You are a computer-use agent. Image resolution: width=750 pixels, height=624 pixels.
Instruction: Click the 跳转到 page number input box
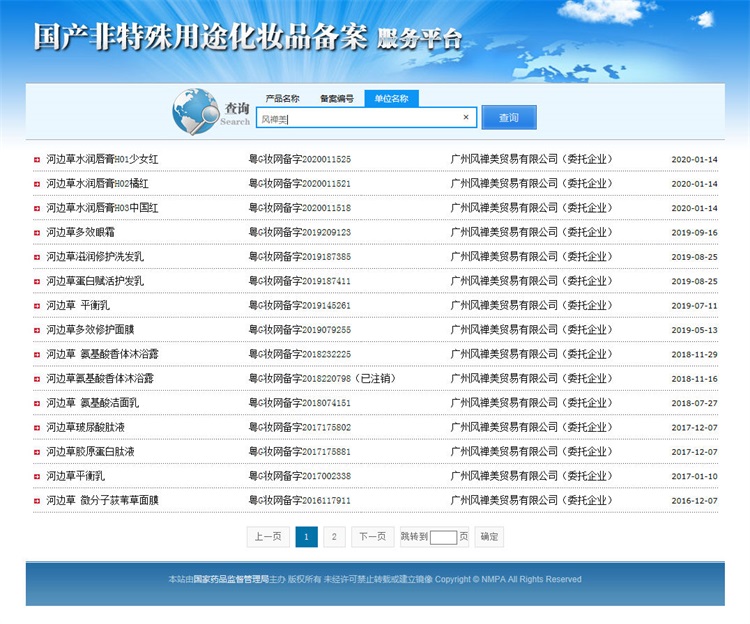(x=443, y=537)
